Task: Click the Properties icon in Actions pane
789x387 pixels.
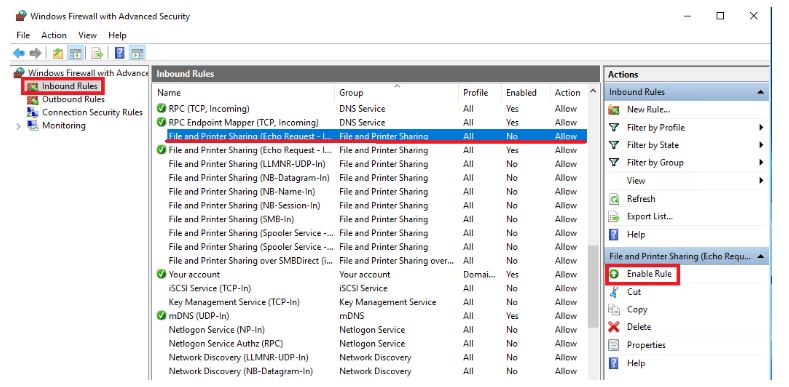Action: pos(614,345)
